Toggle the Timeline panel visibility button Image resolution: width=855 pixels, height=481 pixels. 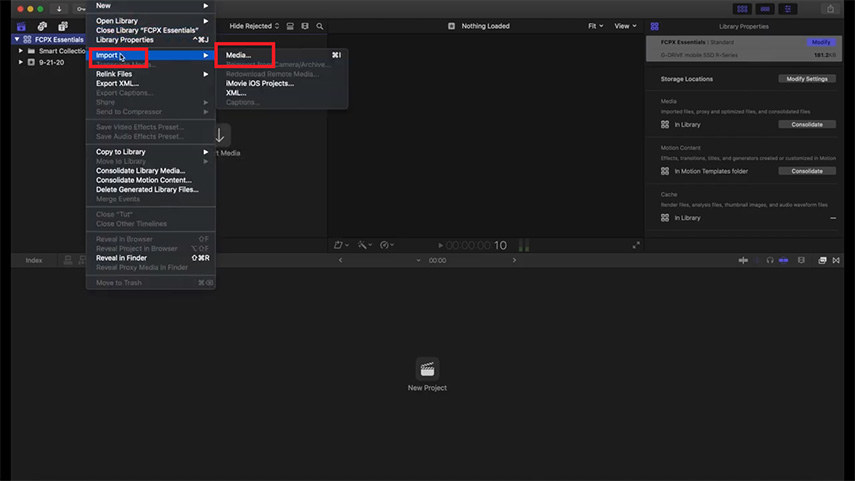[x=765, y=9]
